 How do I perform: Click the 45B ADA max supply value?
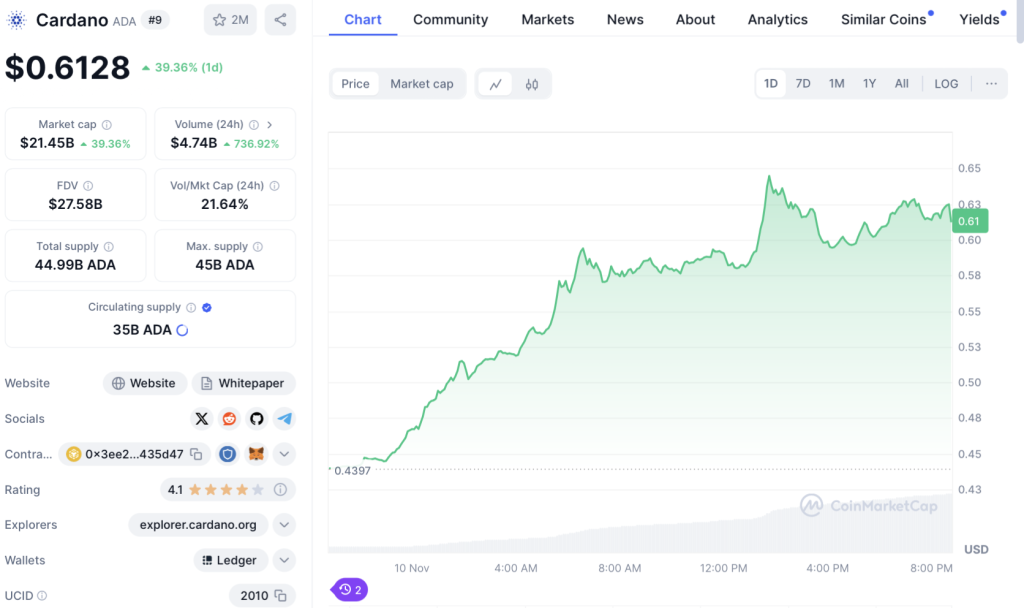point(225,265)
